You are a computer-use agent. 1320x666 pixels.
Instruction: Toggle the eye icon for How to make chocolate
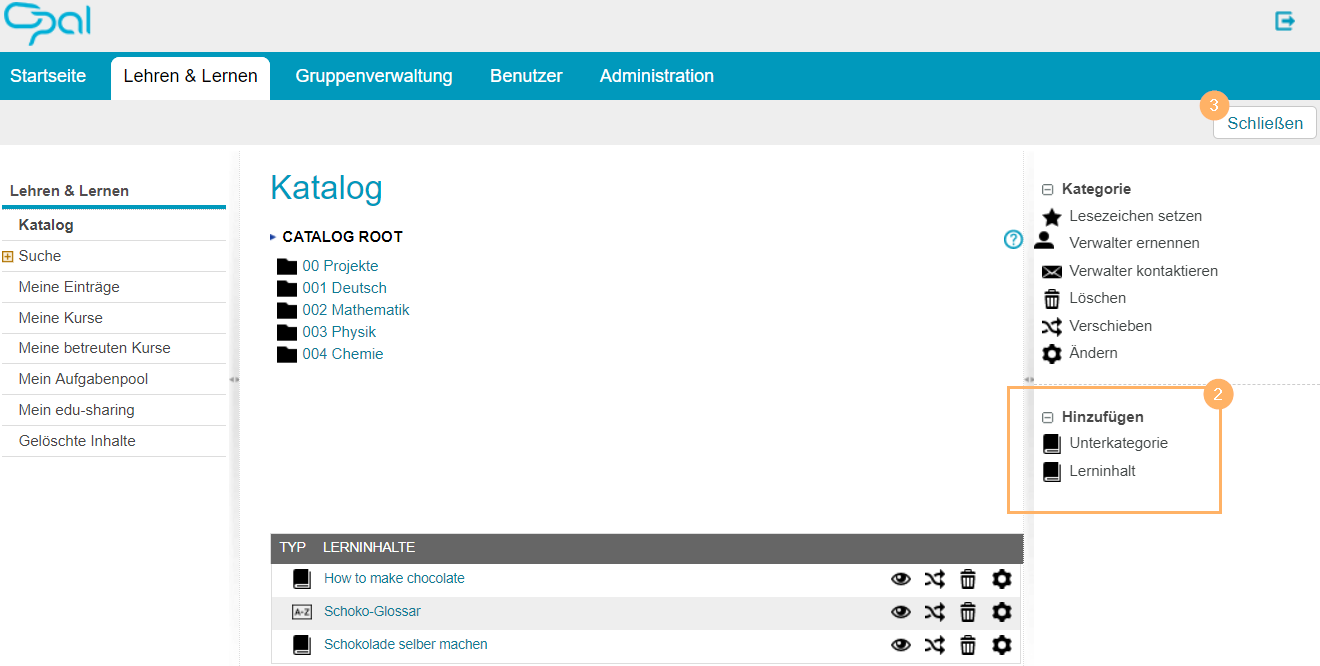tap(901, 579)
